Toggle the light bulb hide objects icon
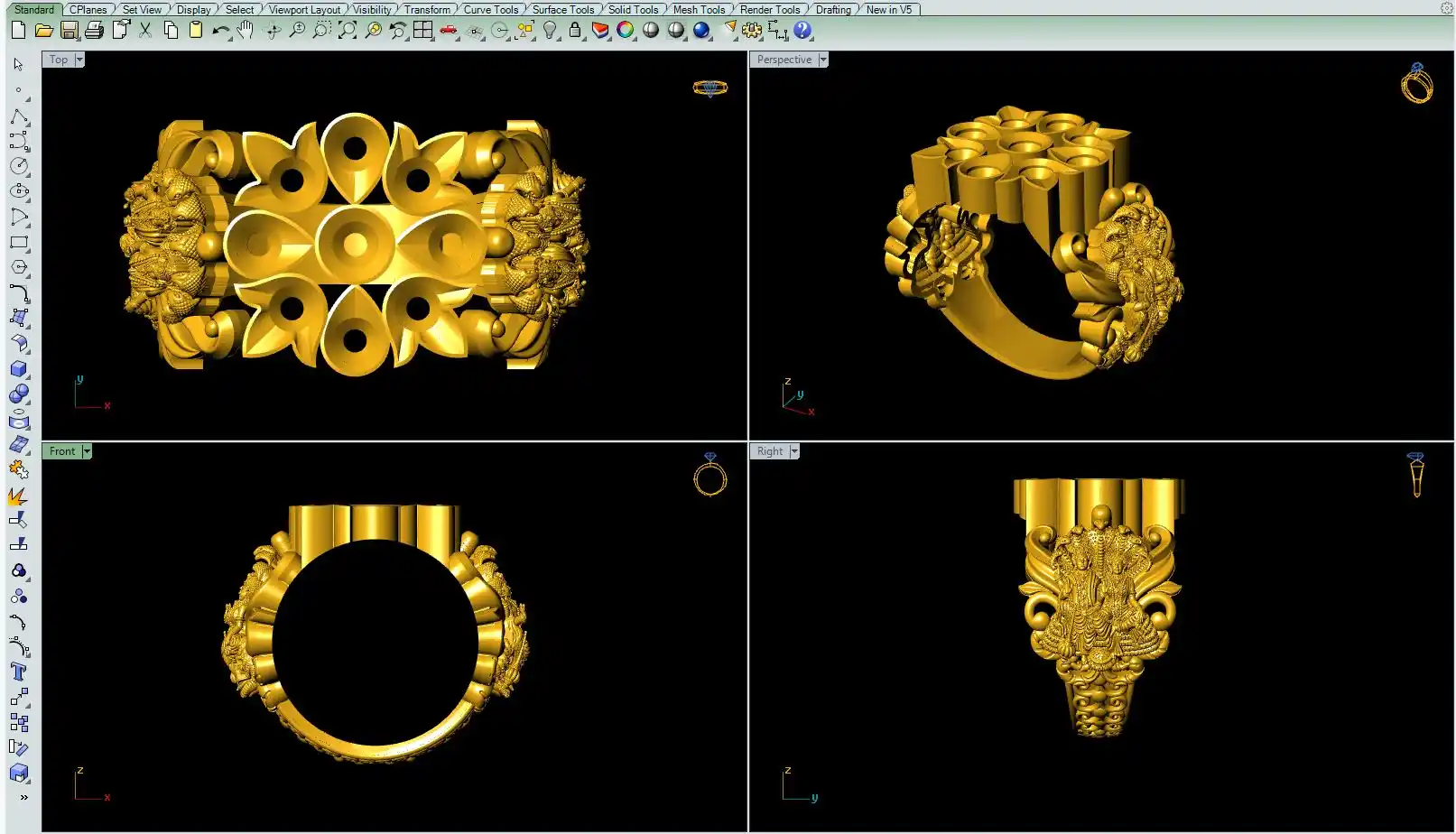 tap(550, 30)
